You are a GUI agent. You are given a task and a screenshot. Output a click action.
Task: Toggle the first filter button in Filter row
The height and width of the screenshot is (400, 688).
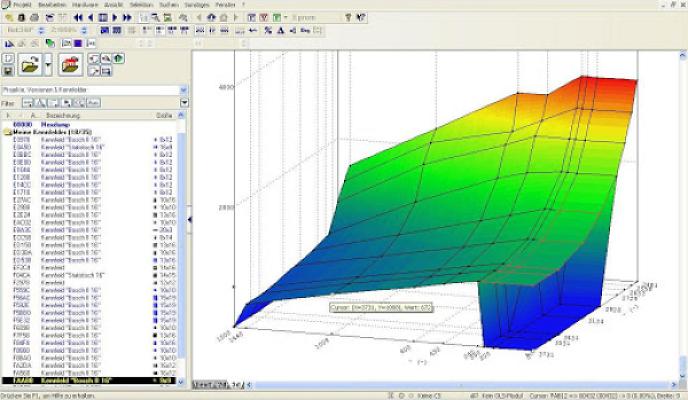tap(27, 102)
